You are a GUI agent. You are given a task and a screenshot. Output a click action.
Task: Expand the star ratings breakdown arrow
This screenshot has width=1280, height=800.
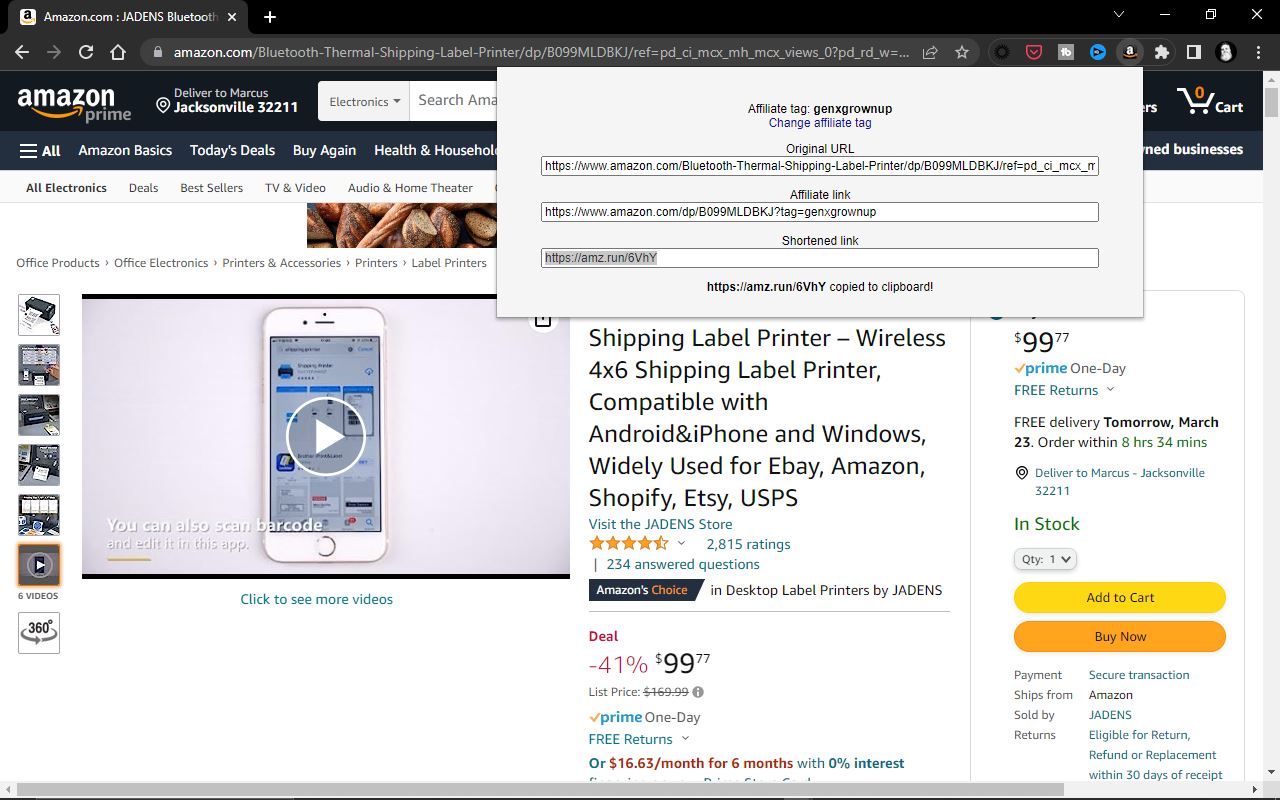click(681, 544)
